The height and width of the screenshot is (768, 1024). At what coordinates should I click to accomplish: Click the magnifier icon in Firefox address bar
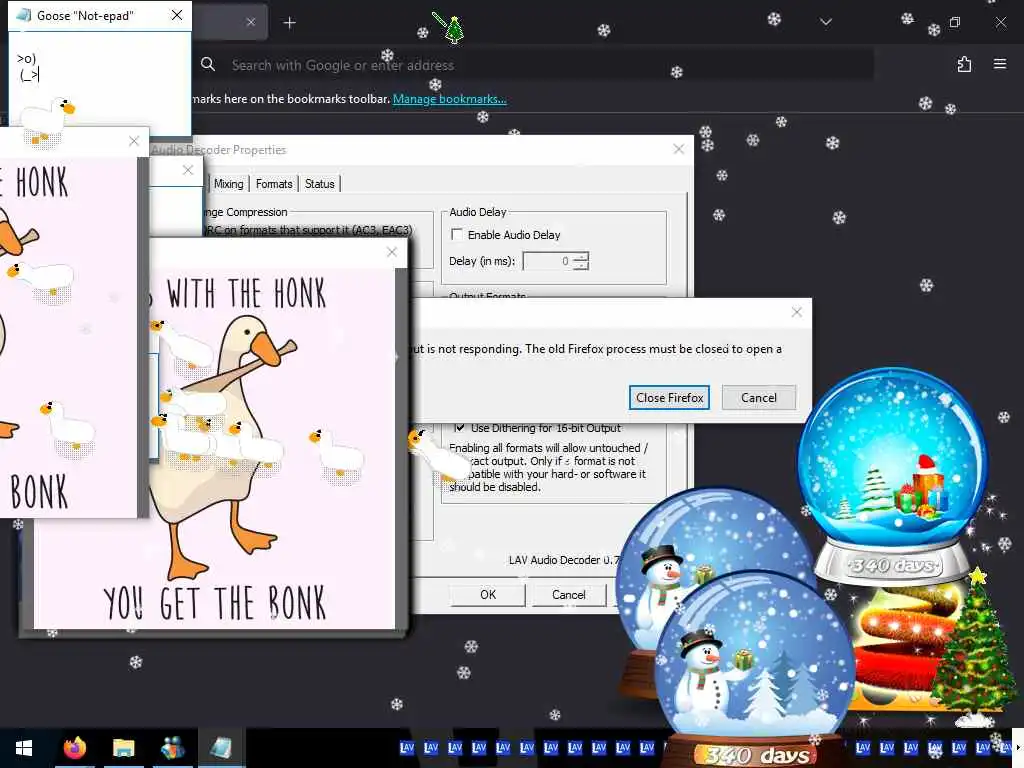[208, 64]
